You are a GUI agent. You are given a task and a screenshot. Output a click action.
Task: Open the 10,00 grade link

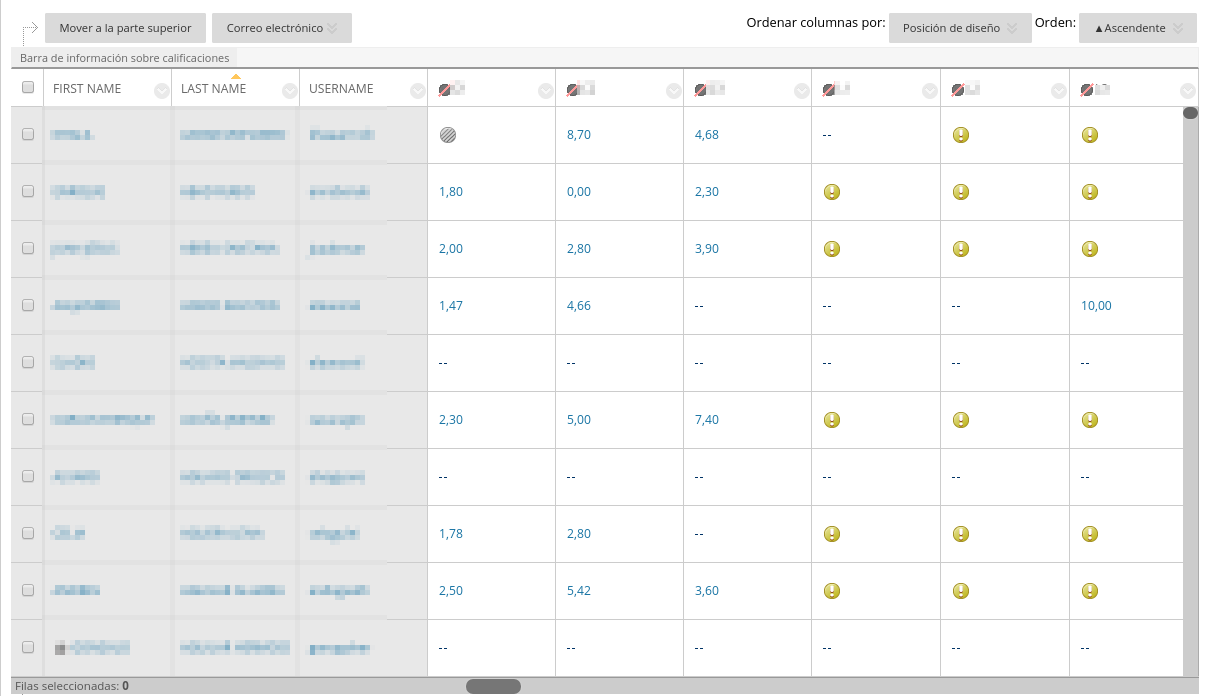point(1096,306)
